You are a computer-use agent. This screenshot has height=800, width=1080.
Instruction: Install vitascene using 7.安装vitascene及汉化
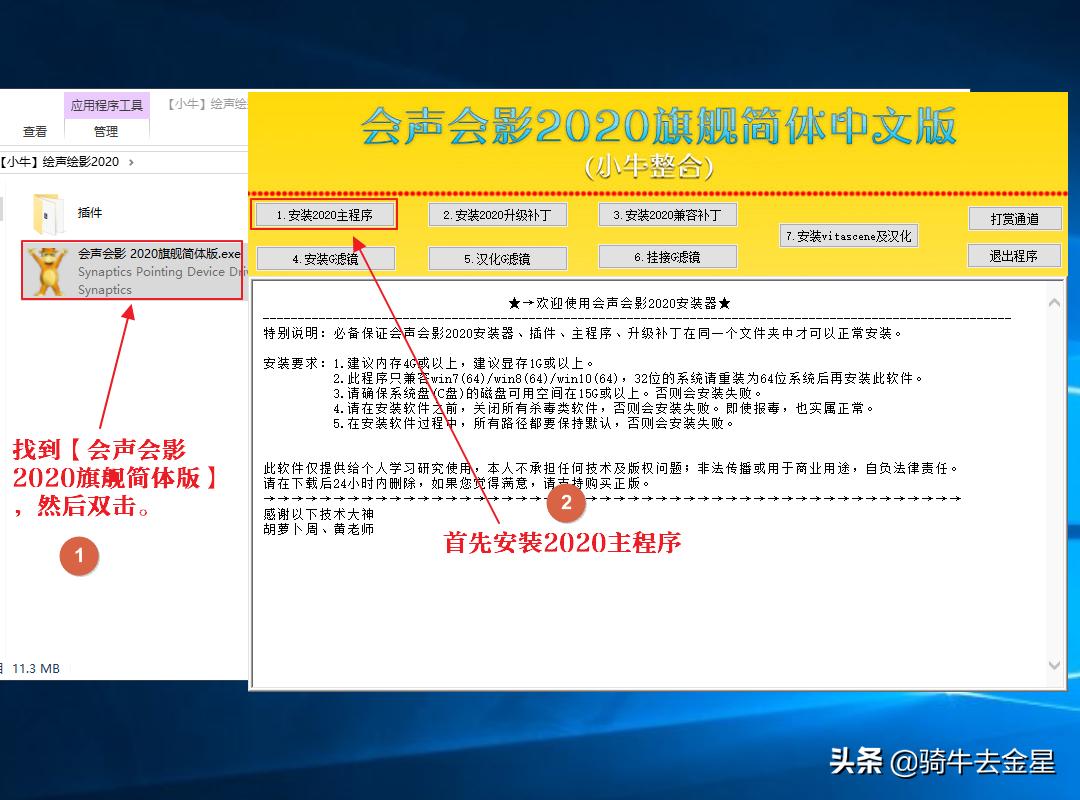pyautogui.click(x=849, y=235)
